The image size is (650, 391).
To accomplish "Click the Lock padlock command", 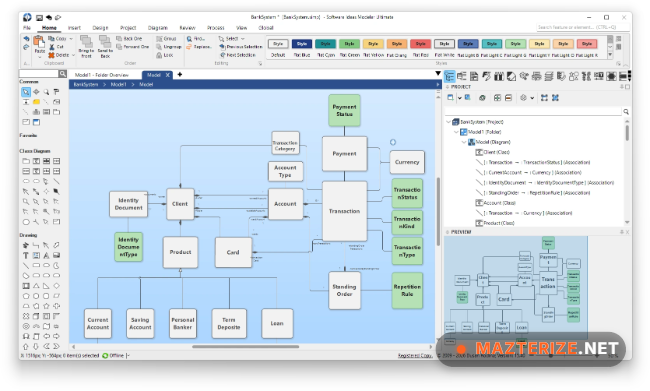I will (x=165, y=55).
